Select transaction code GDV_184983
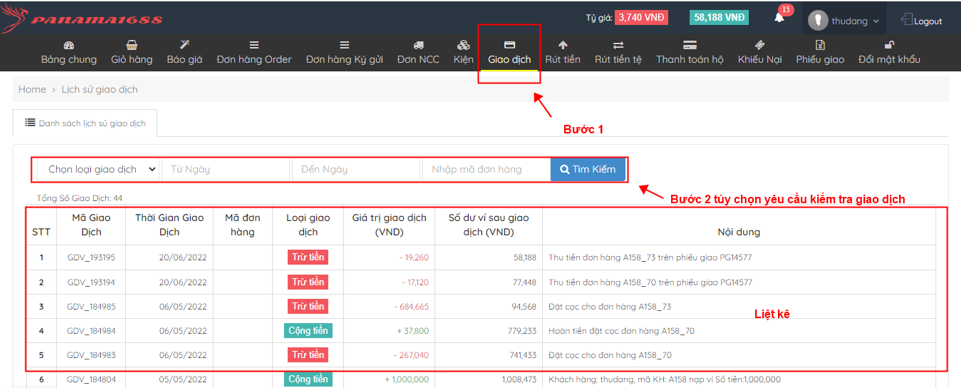Screen dimensions: 961x390 (x=91, y=354)
